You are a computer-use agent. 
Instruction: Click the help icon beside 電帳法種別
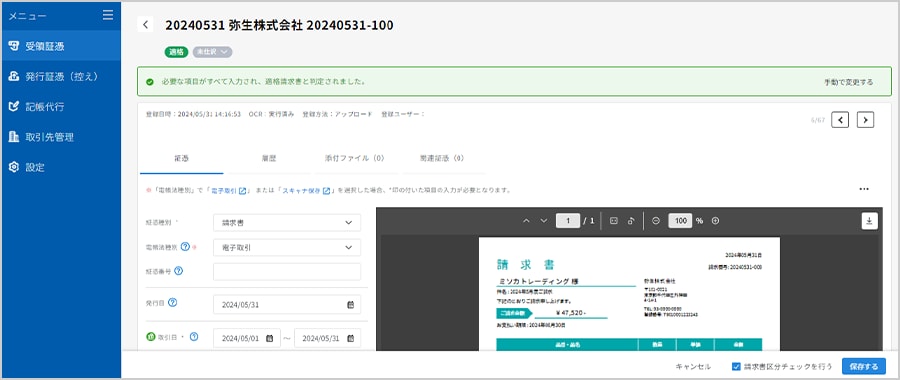pos(185,246)
